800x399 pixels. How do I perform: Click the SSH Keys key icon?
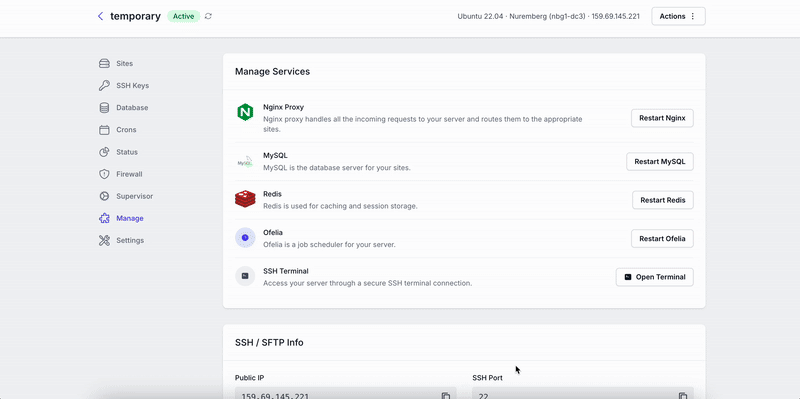tap(104, 86)
